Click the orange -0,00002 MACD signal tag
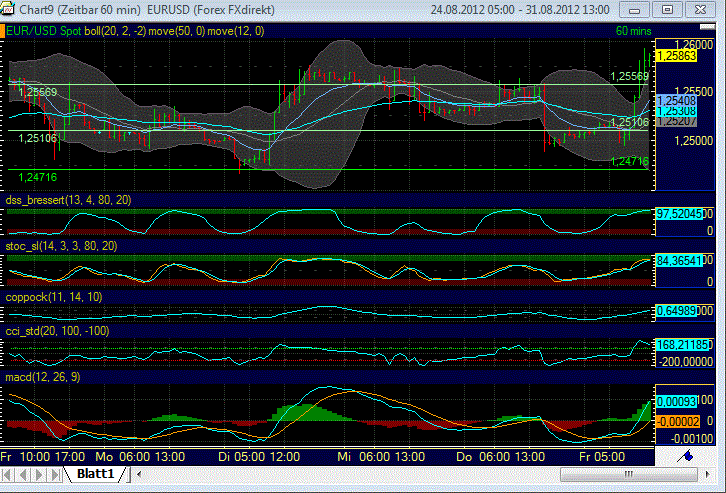 pyautogui.click(x=678, y=422)
